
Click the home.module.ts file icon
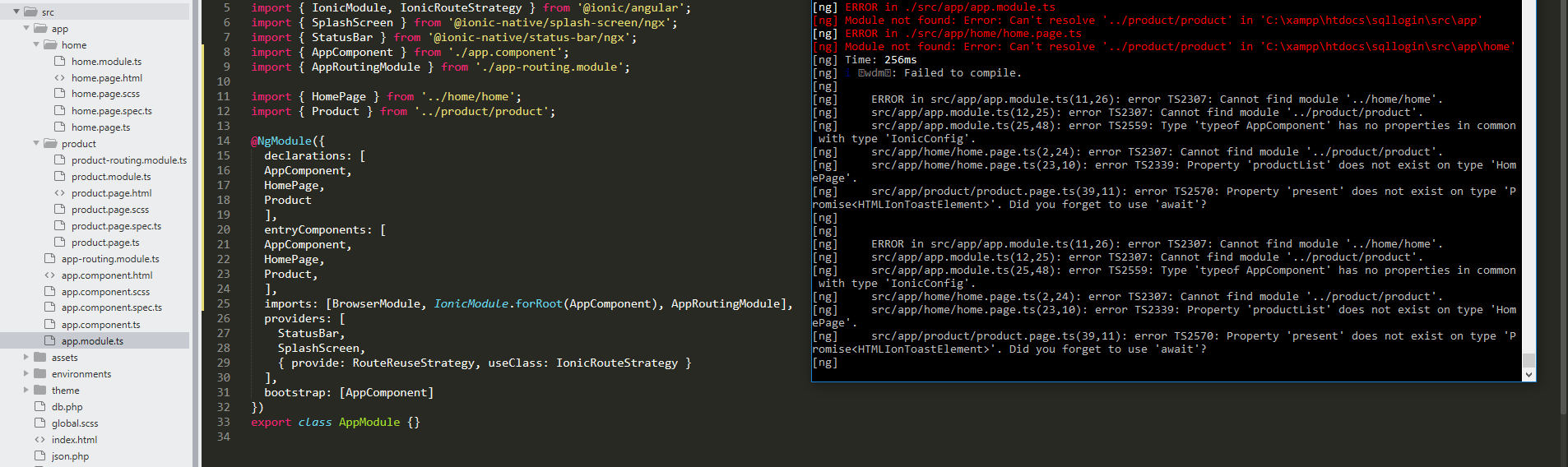[x=60, y=61]
